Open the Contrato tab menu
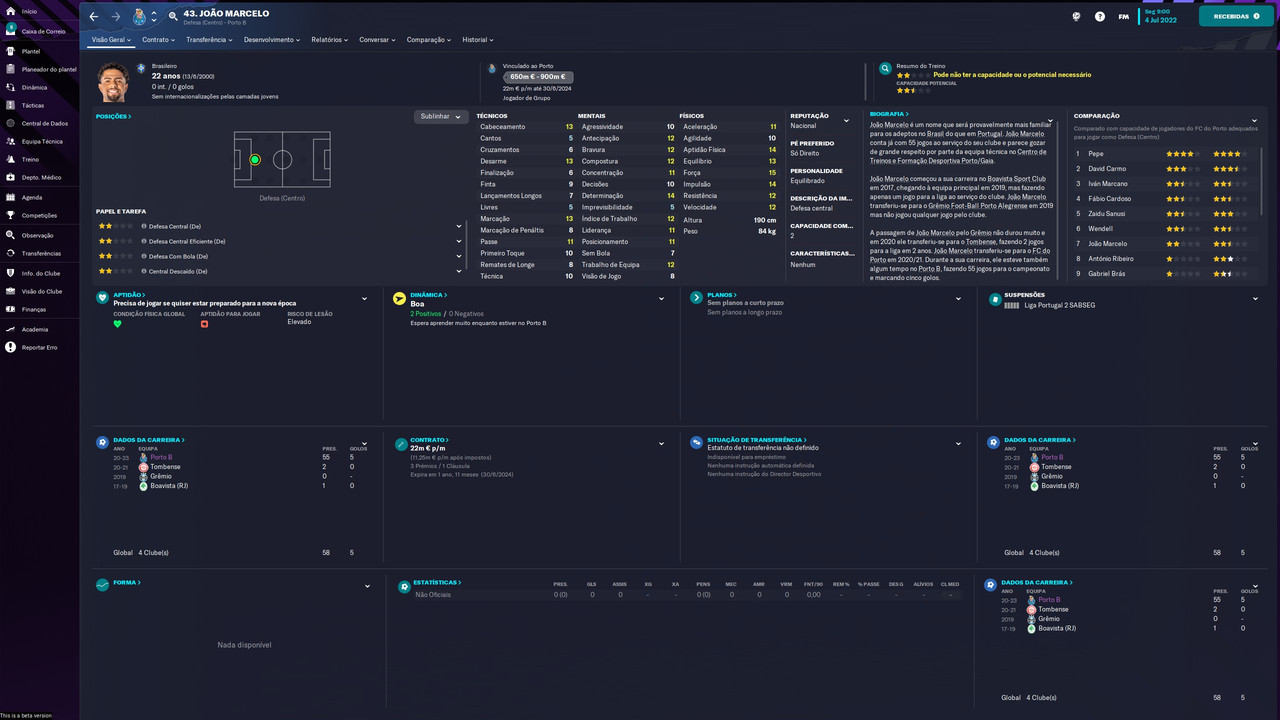The height and width of the screenshot is (720, 1280). point(158,40)
